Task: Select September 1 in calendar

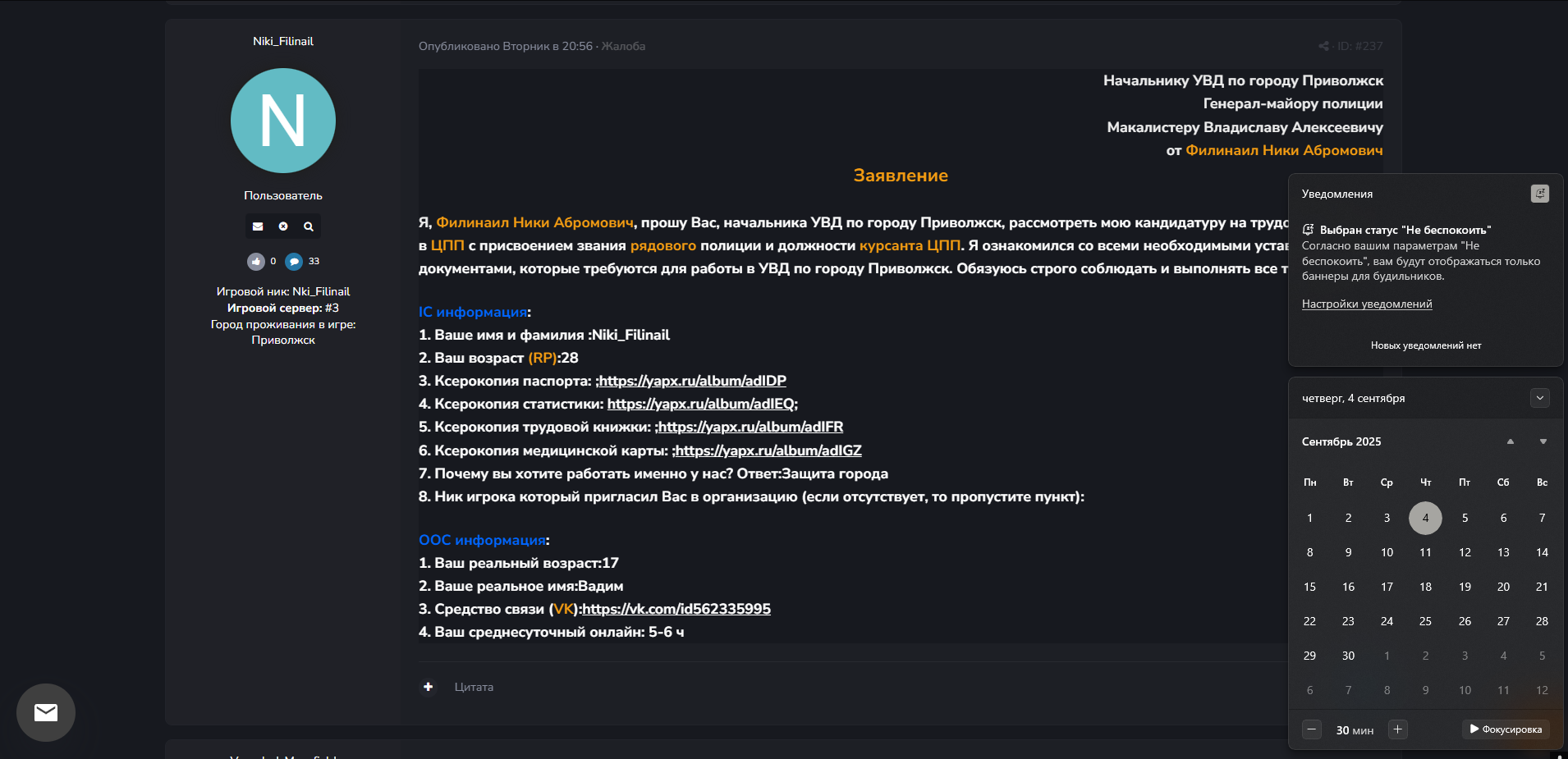Action: tap(1309, 518)
